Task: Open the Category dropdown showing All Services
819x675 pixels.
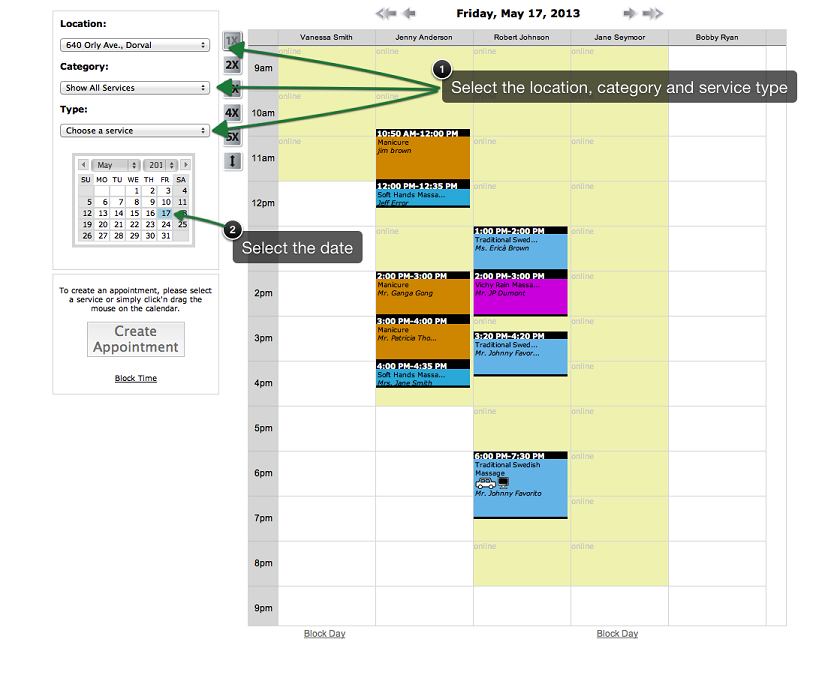Action: 135,88
